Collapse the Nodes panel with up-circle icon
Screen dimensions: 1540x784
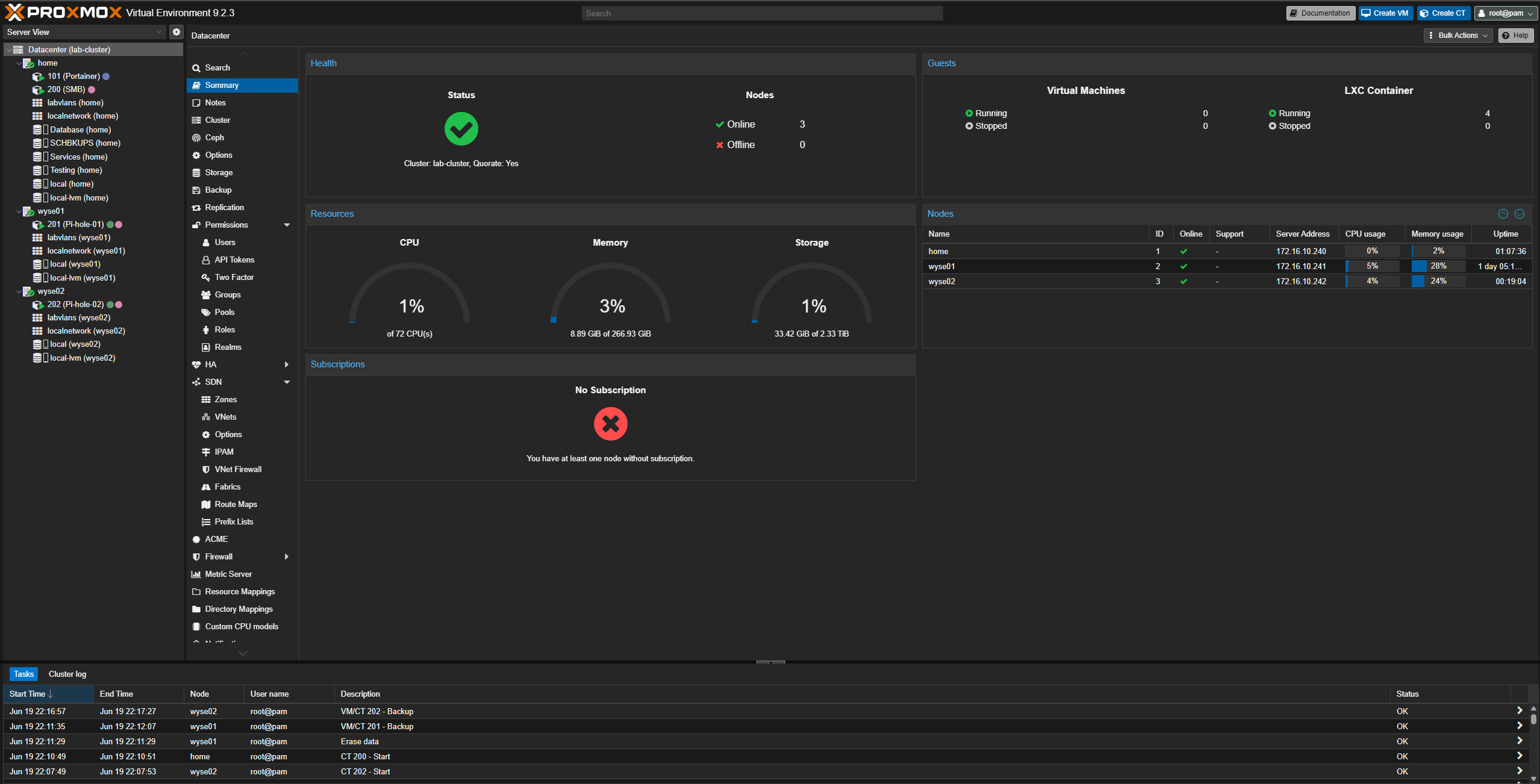tap(1503, 214)
